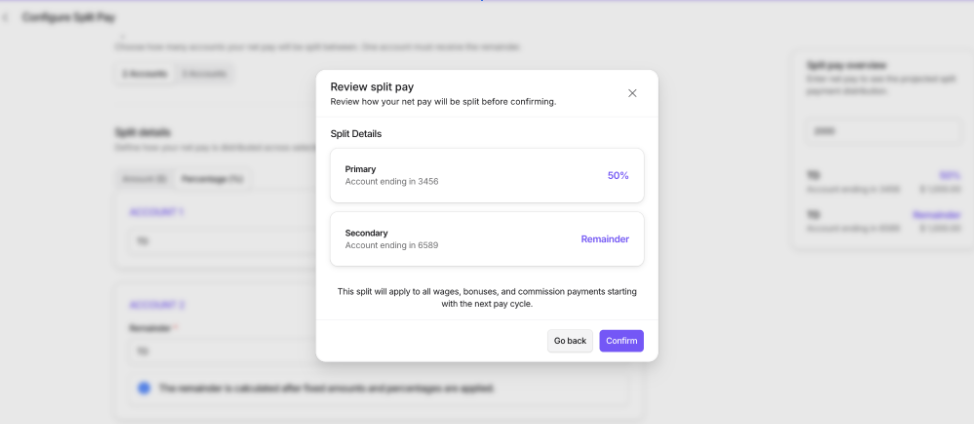Open the Account 2 remainder selector
Image resolution: width=974 pixels, height=424 pixels.
(x=220, y=351)
